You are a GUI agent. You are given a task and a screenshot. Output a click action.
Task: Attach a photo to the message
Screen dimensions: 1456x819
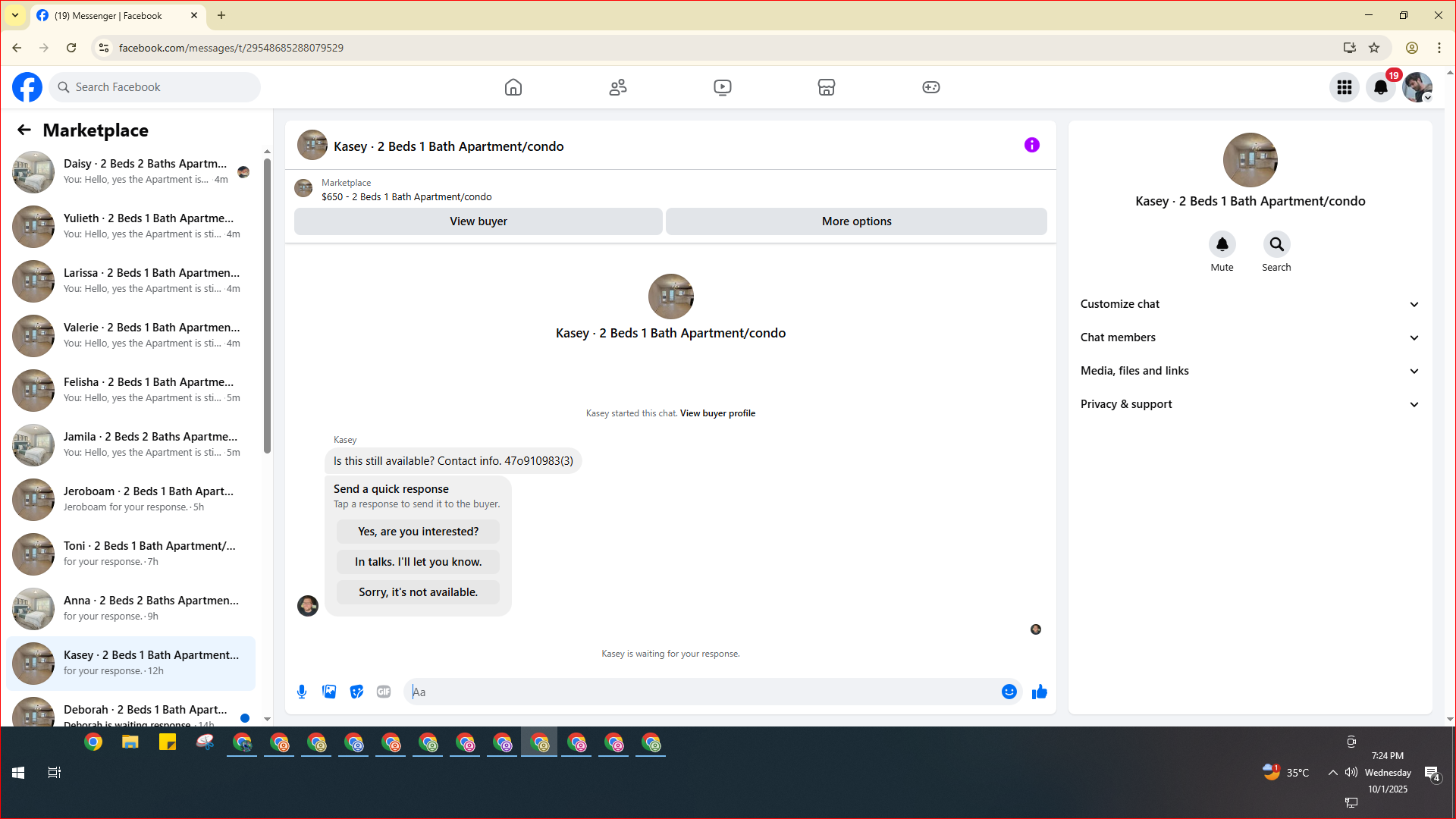[329, 692]
